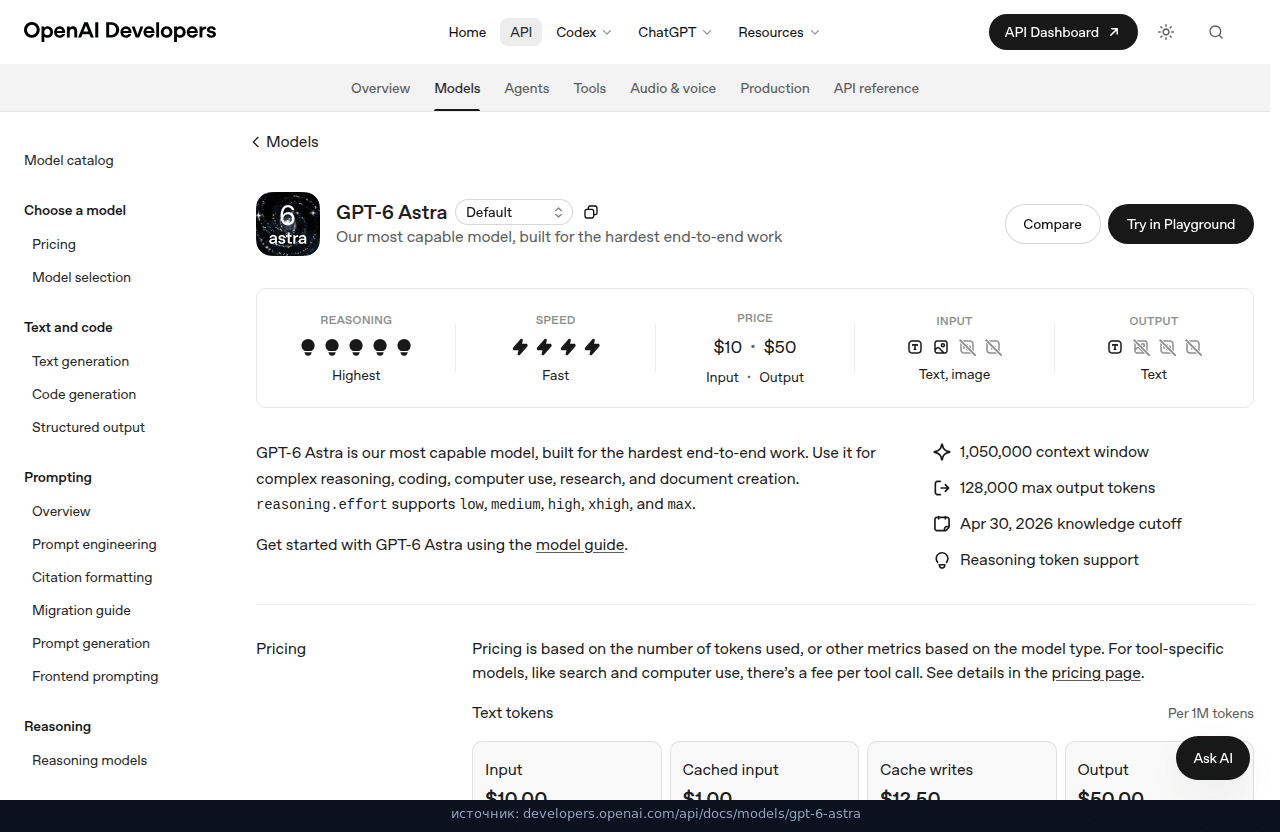Image resolution: width=1280 pixels, height=832 pixels.
Task: Click the '128,000 max output tokens' text
Action: pyautogui.click(x=1057, y=488)
